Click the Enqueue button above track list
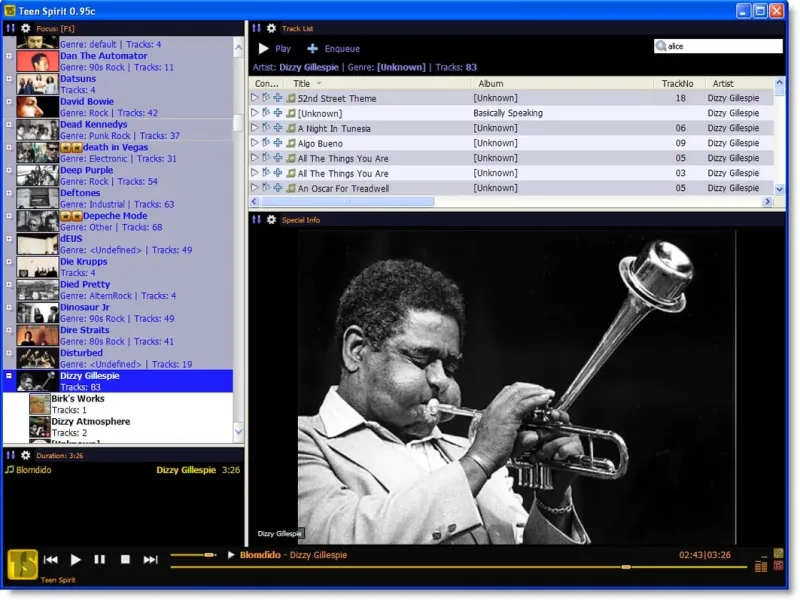This screenshot has height=600, width=800. [333, 48]
